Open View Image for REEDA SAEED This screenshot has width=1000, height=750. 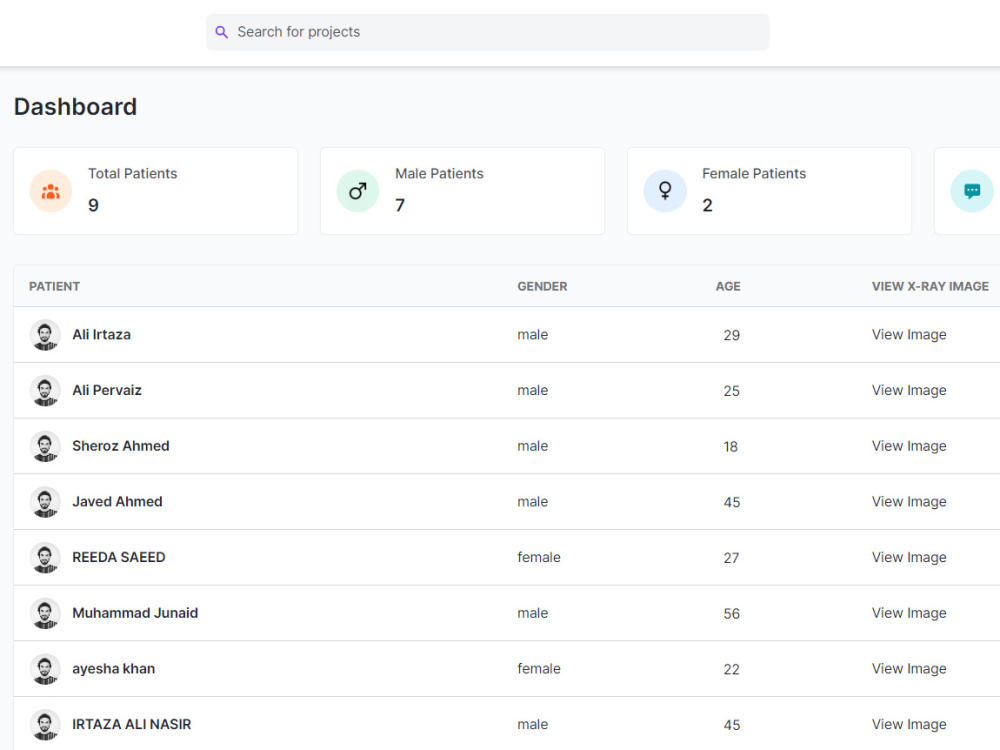click(909, 557)
